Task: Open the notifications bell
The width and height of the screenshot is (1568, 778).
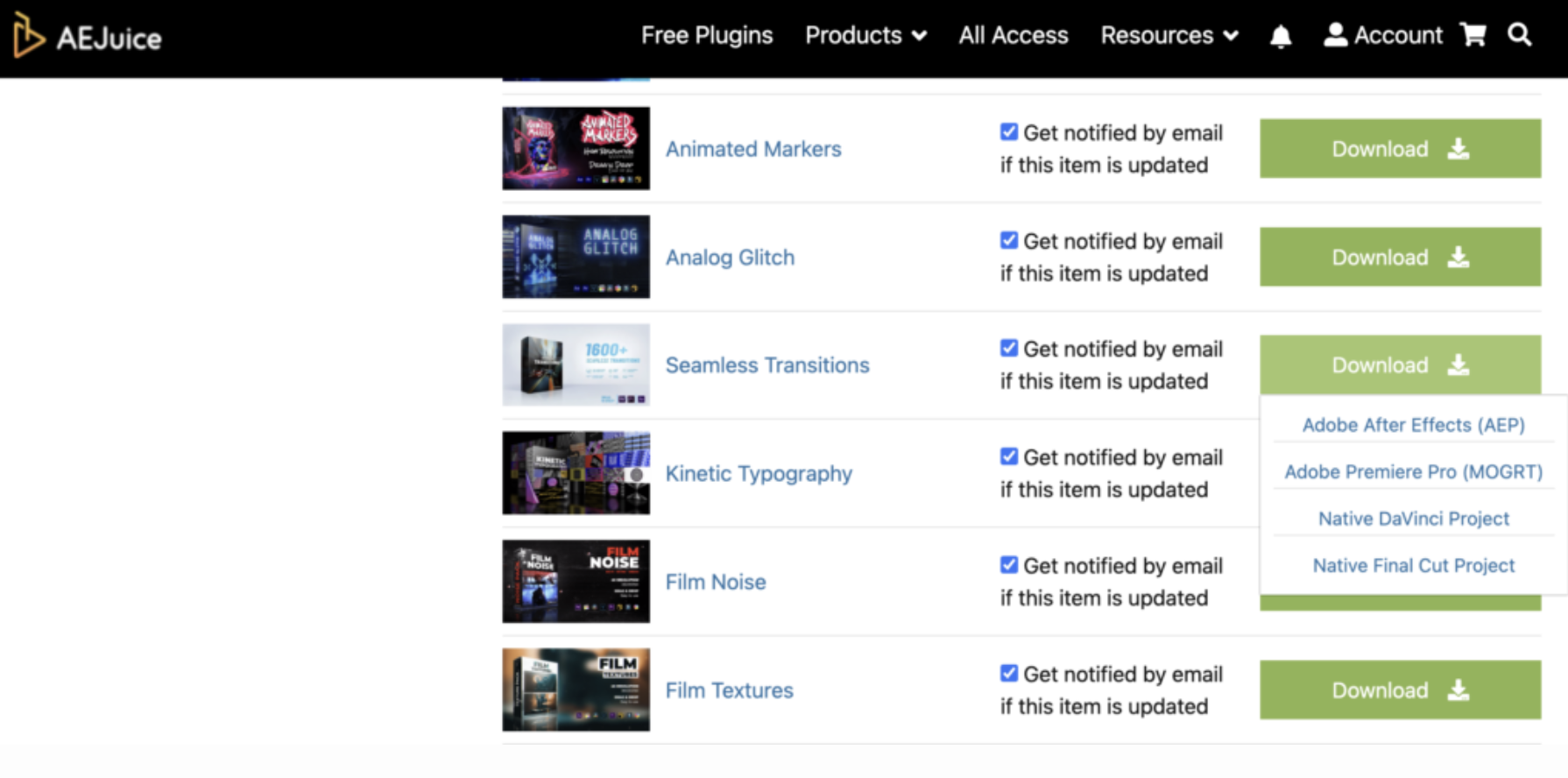Action: 1280,36
